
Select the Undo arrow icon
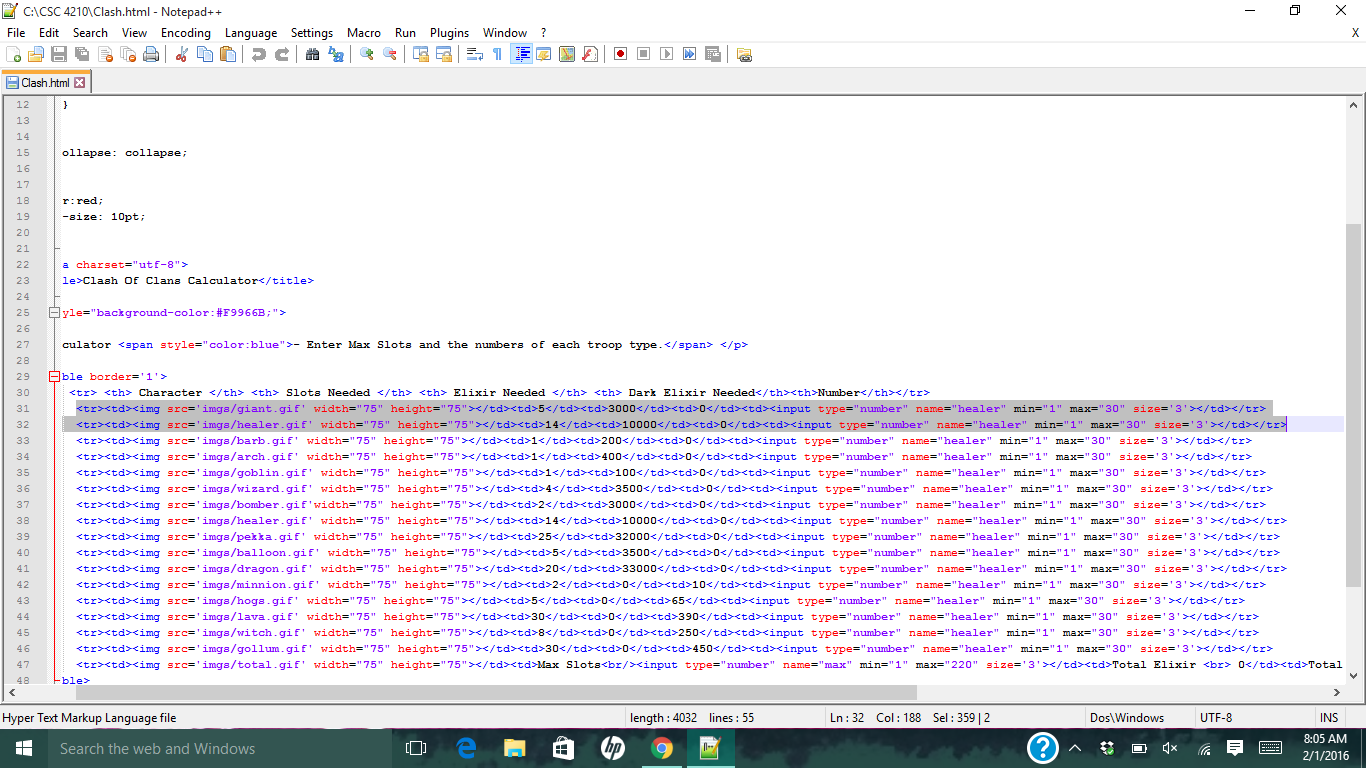(258, 53)
